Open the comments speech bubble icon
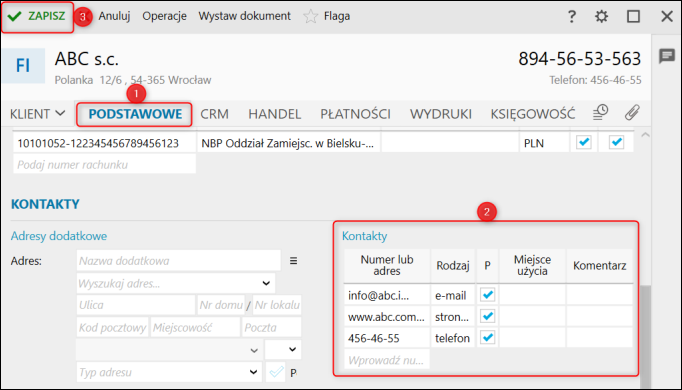Image resolution: width=682 pixels, height=390 pixels. pyautogui.click(x=666, y=56)
